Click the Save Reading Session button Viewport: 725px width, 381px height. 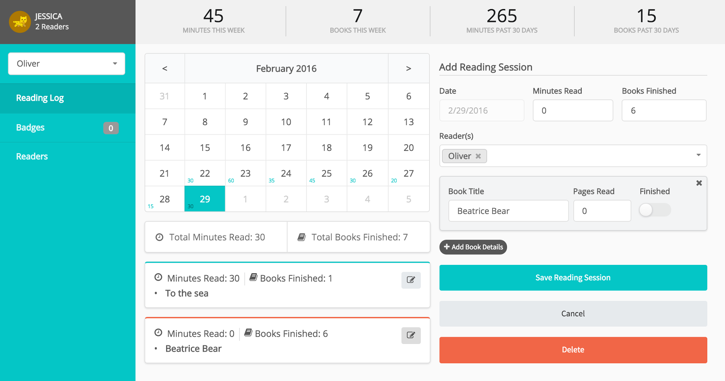[x=573, y=277]
